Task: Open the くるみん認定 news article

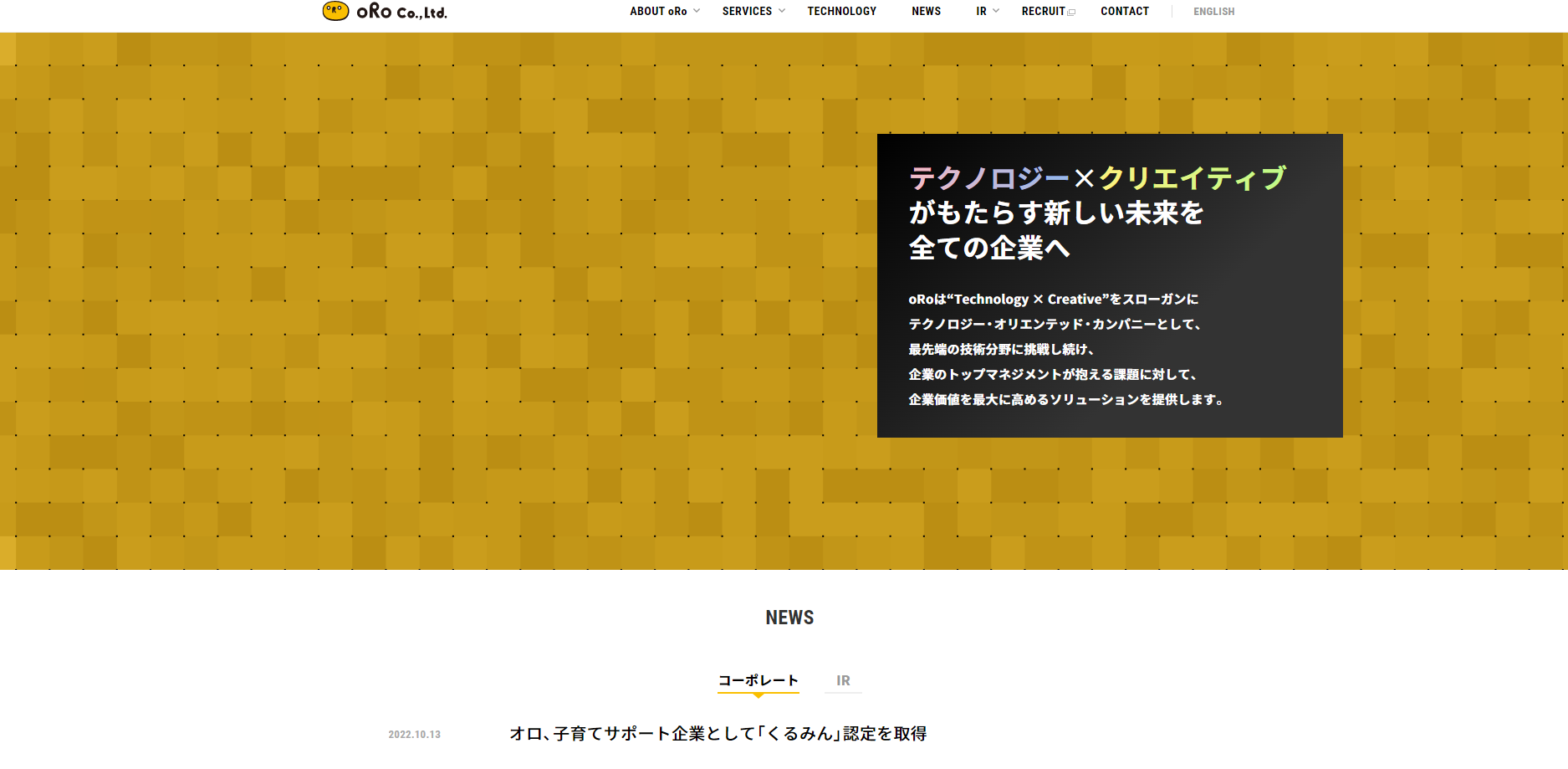Action: point(718,734)
